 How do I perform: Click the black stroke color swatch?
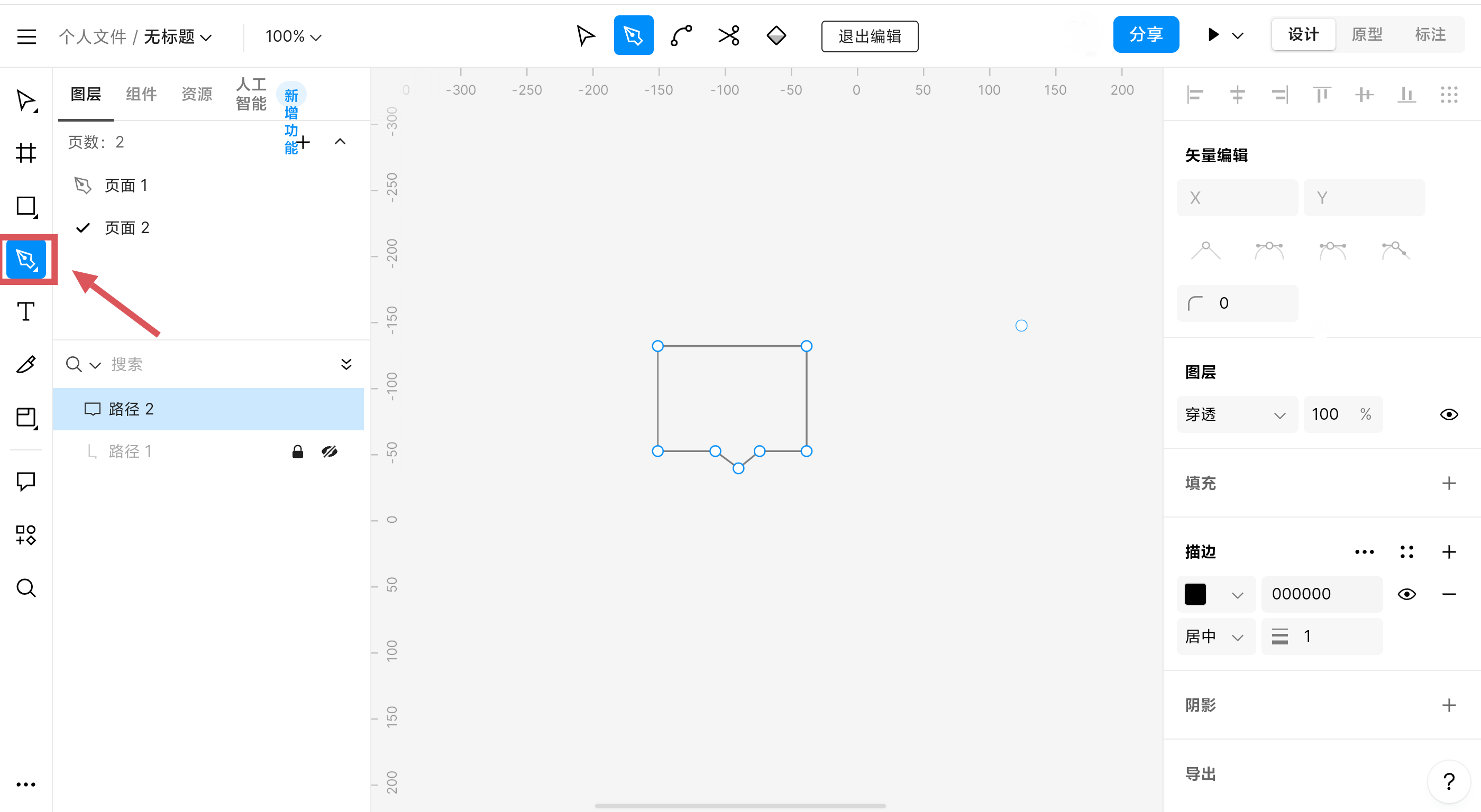pyautogui.click(x=1195, y=594)
